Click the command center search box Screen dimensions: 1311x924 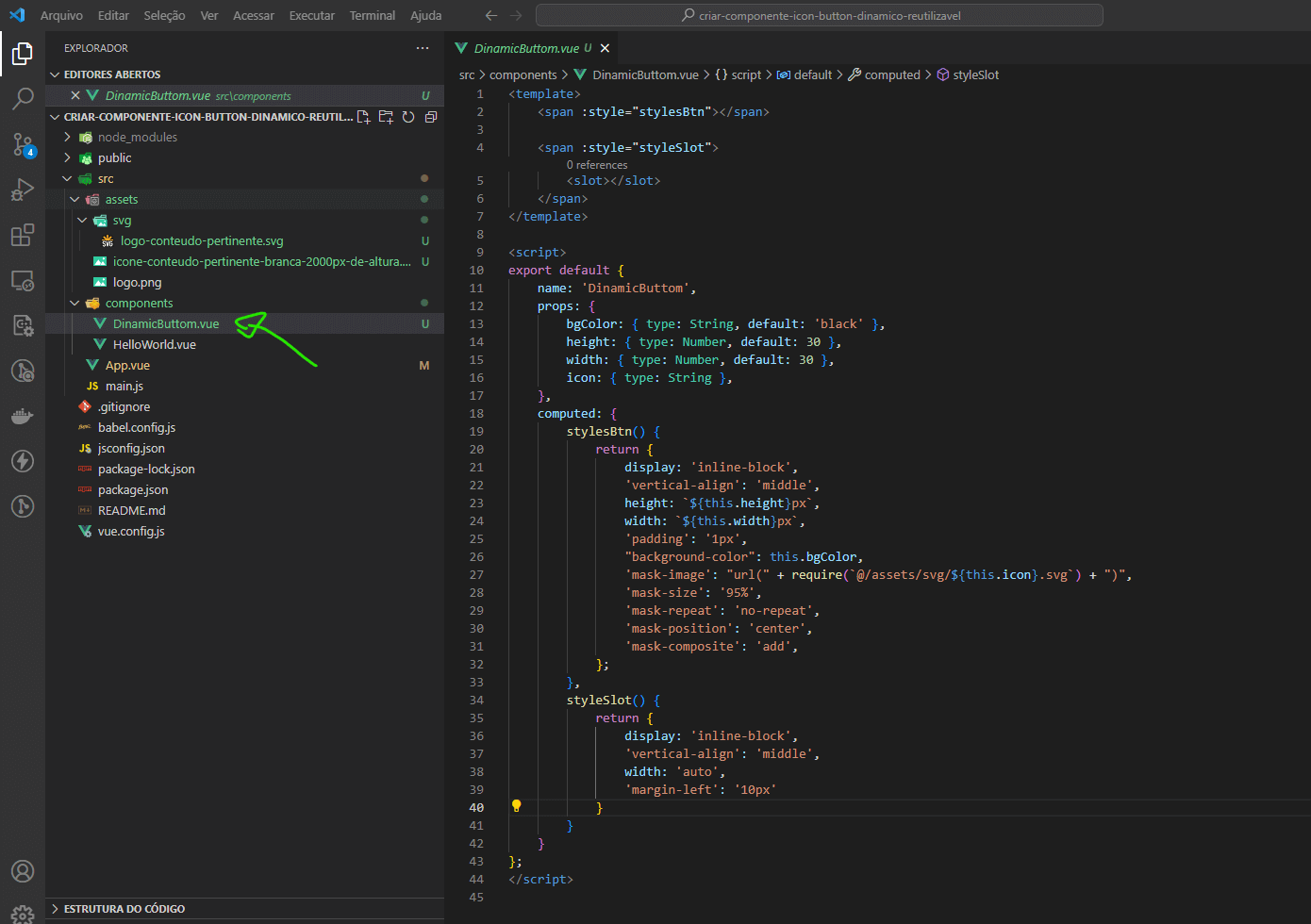819,15
